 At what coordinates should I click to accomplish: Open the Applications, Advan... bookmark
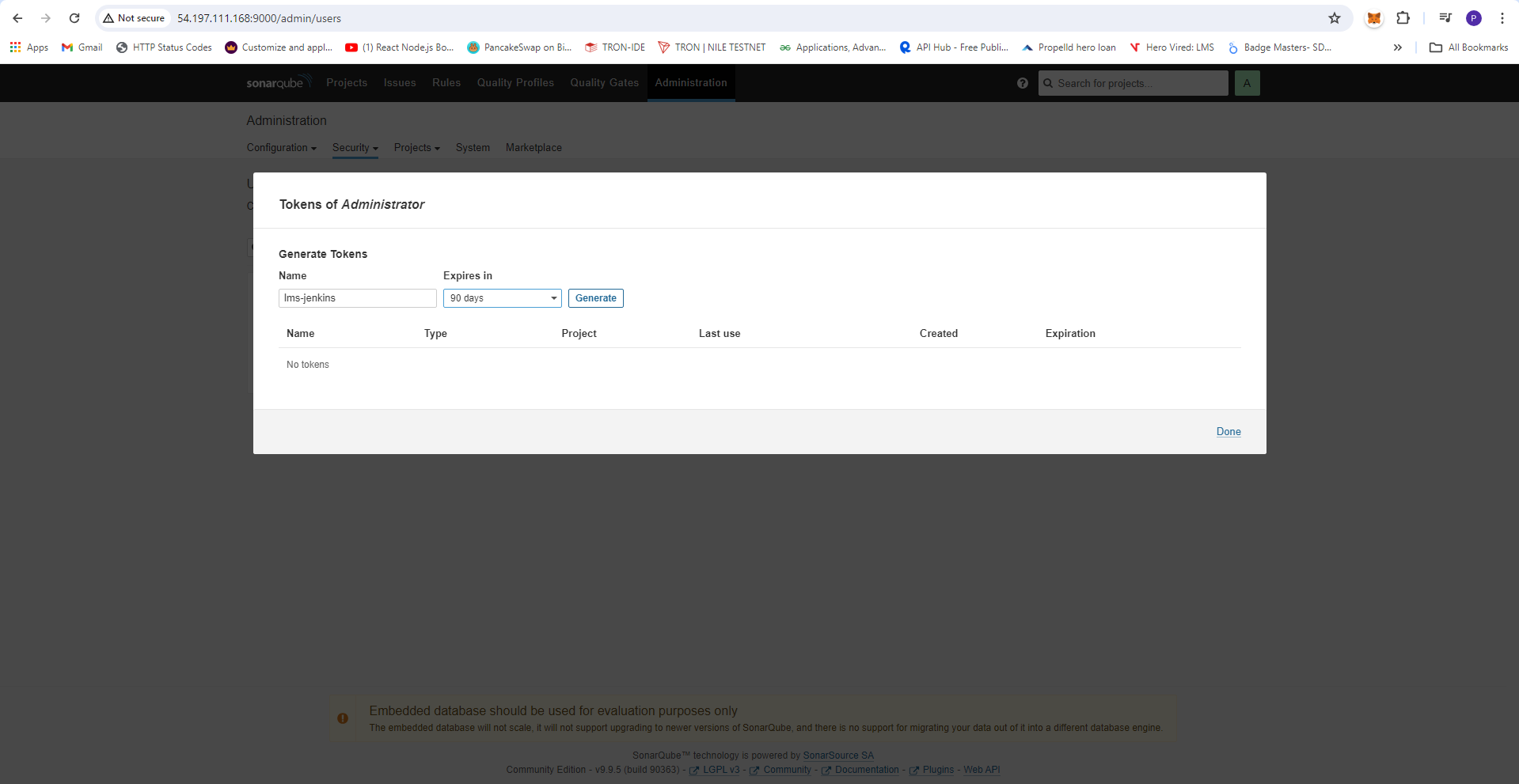point(833,47)
